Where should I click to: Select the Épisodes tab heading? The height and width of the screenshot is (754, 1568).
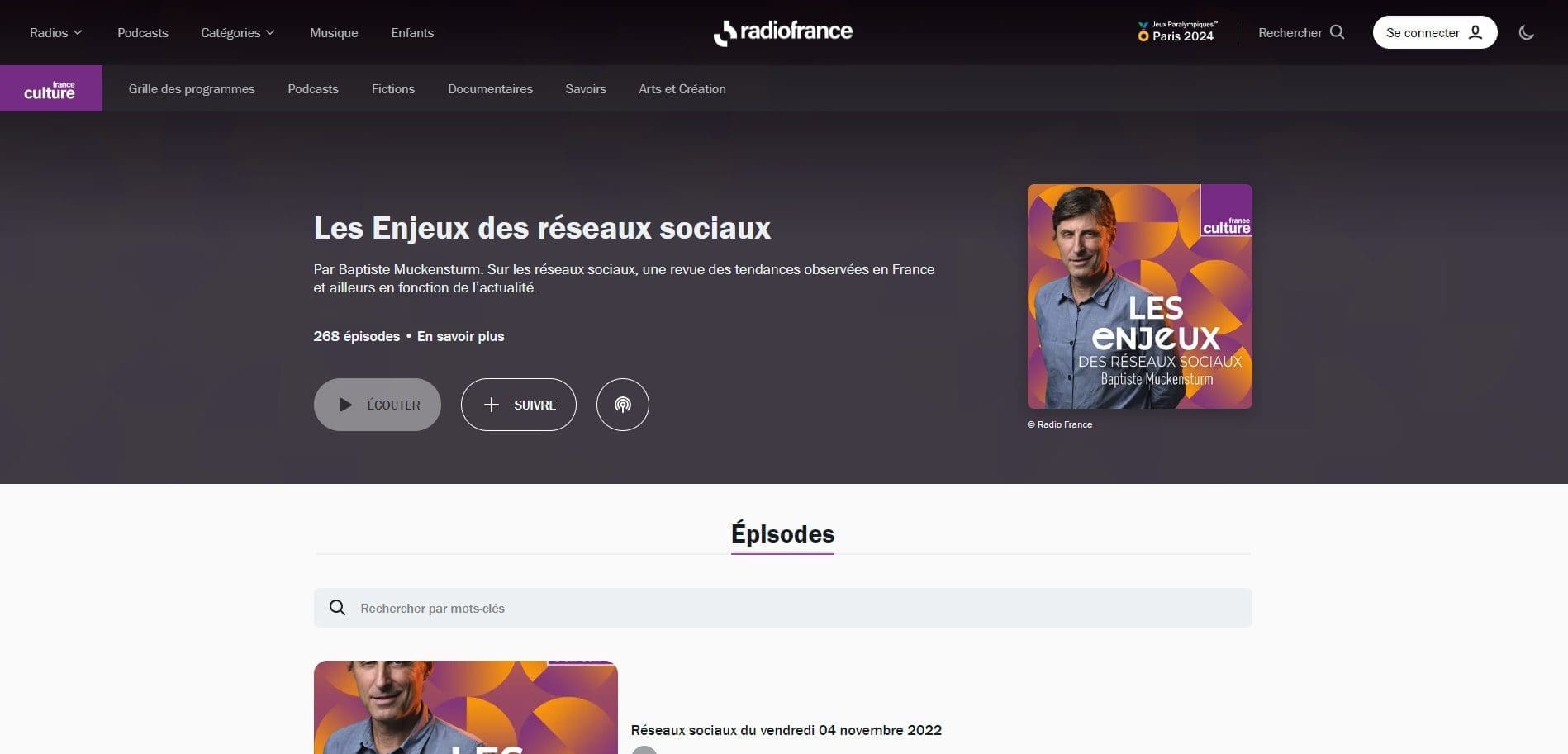coord(782,534)
